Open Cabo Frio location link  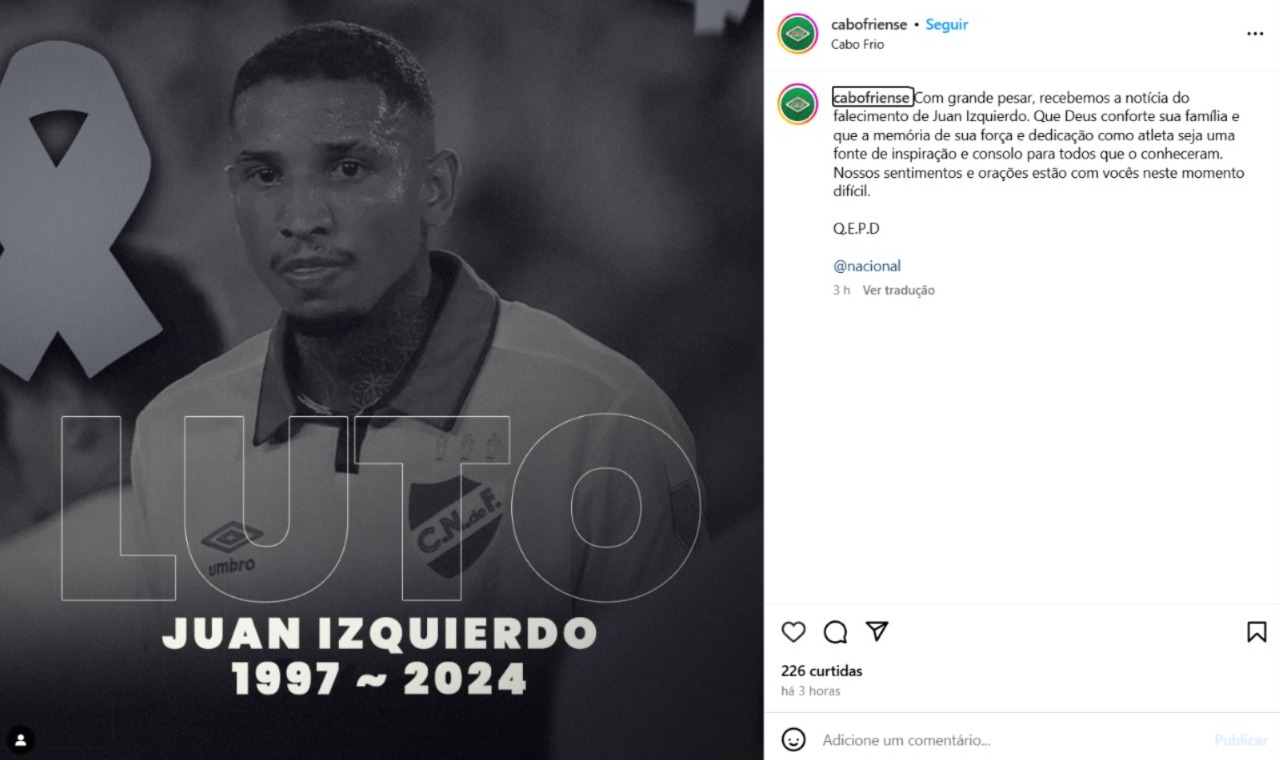(857, 44)
